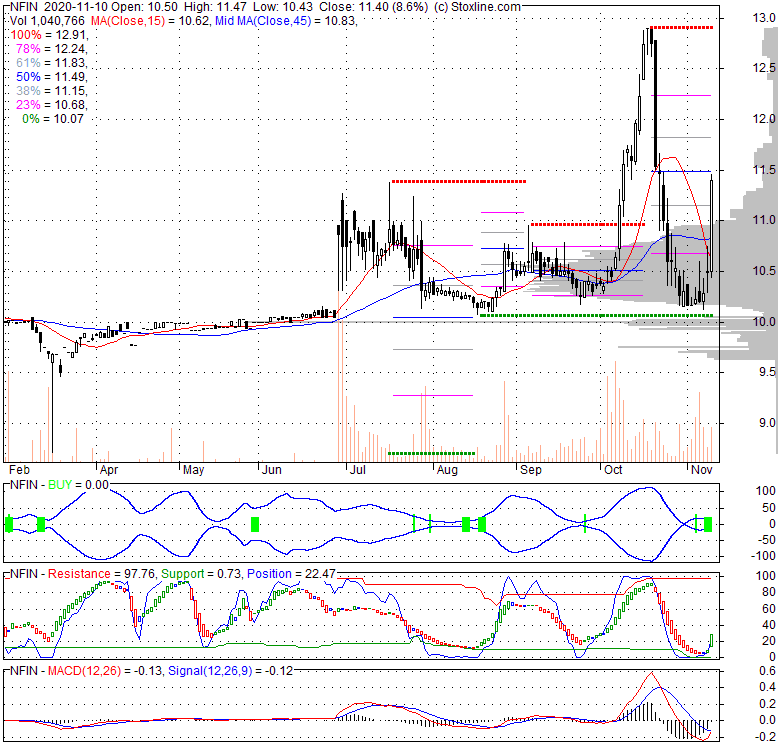Viewport: 780px width, 745px height.
Task: Click the 12.0 price axis label
Action: (x=764, y=118)
